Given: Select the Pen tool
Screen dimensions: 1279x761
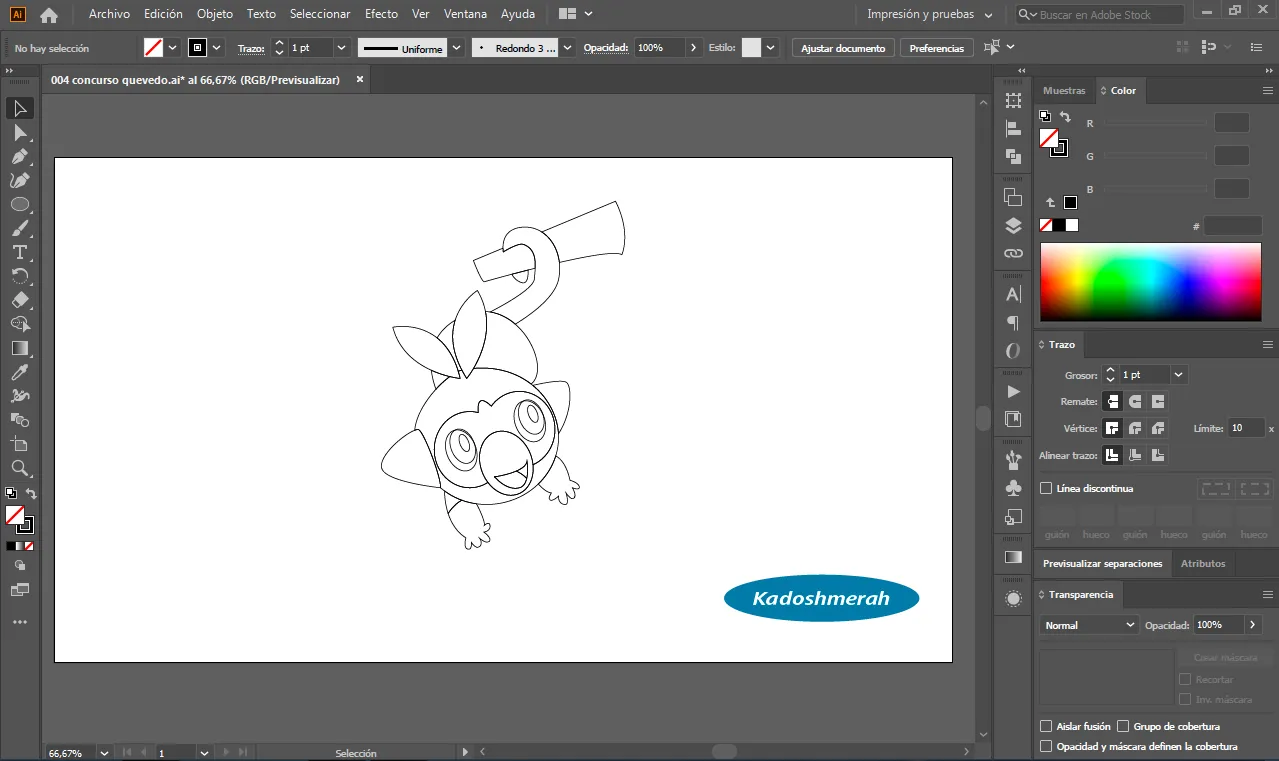Looking at the screenshot, I should coord(20,156).
